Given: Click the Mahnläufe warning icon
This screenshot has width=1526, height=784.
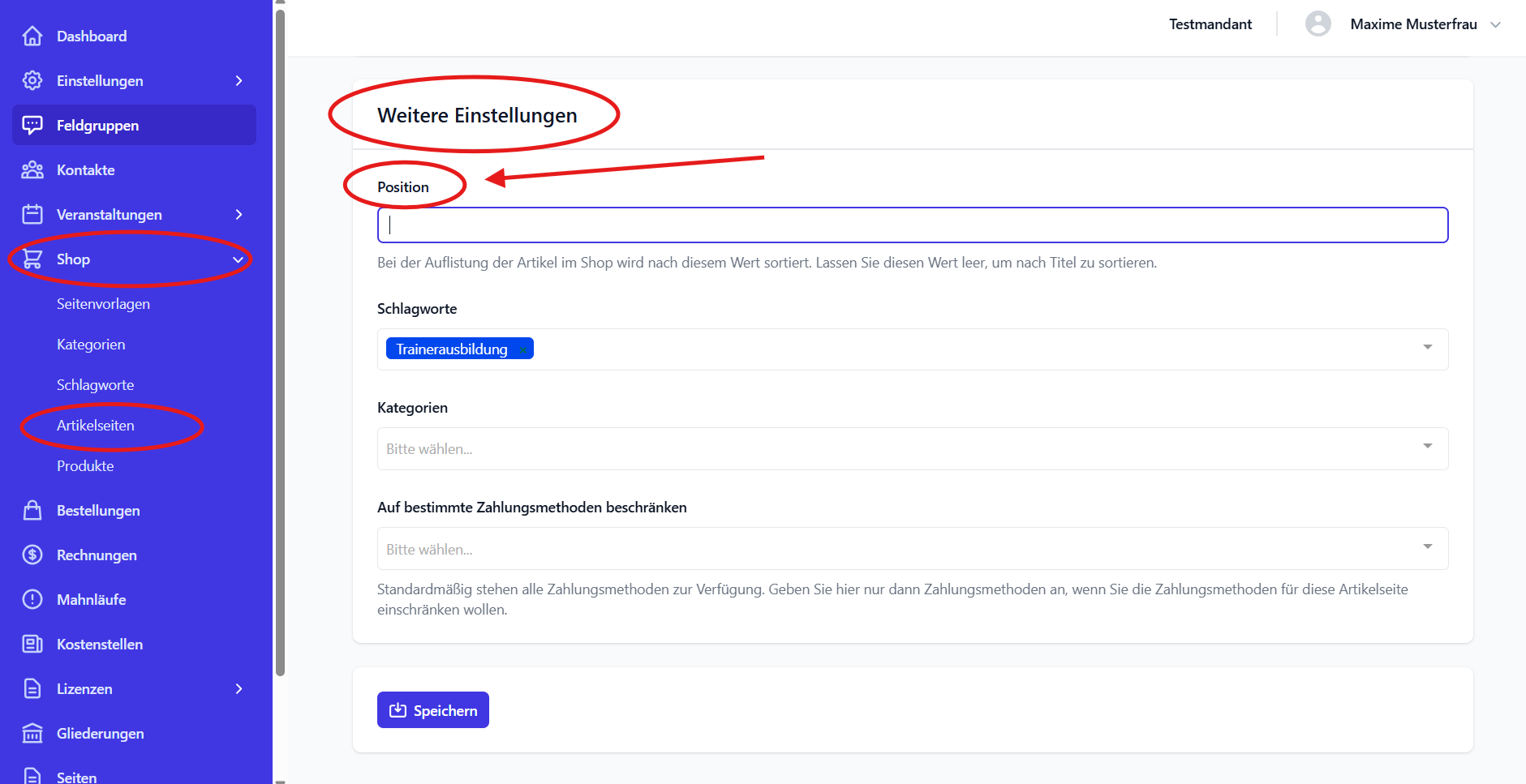Looking at the screenshot, I should pos(32,599).
